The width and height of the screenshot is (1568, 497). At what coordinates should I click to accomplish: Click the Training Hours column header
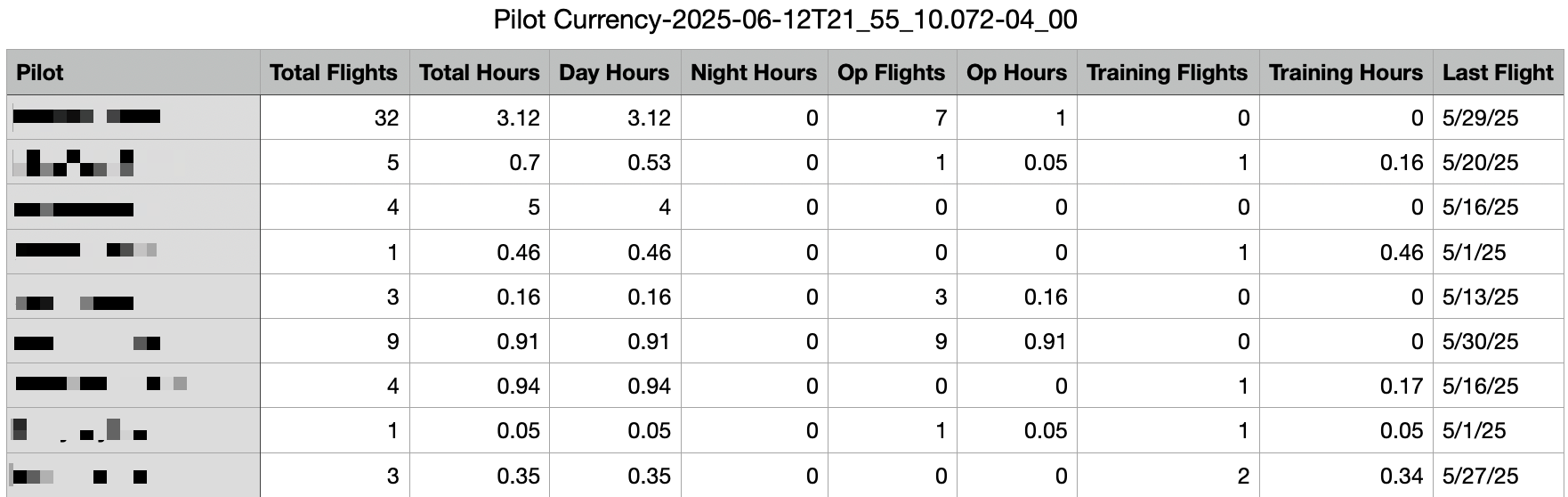(x=1346, y=72)
